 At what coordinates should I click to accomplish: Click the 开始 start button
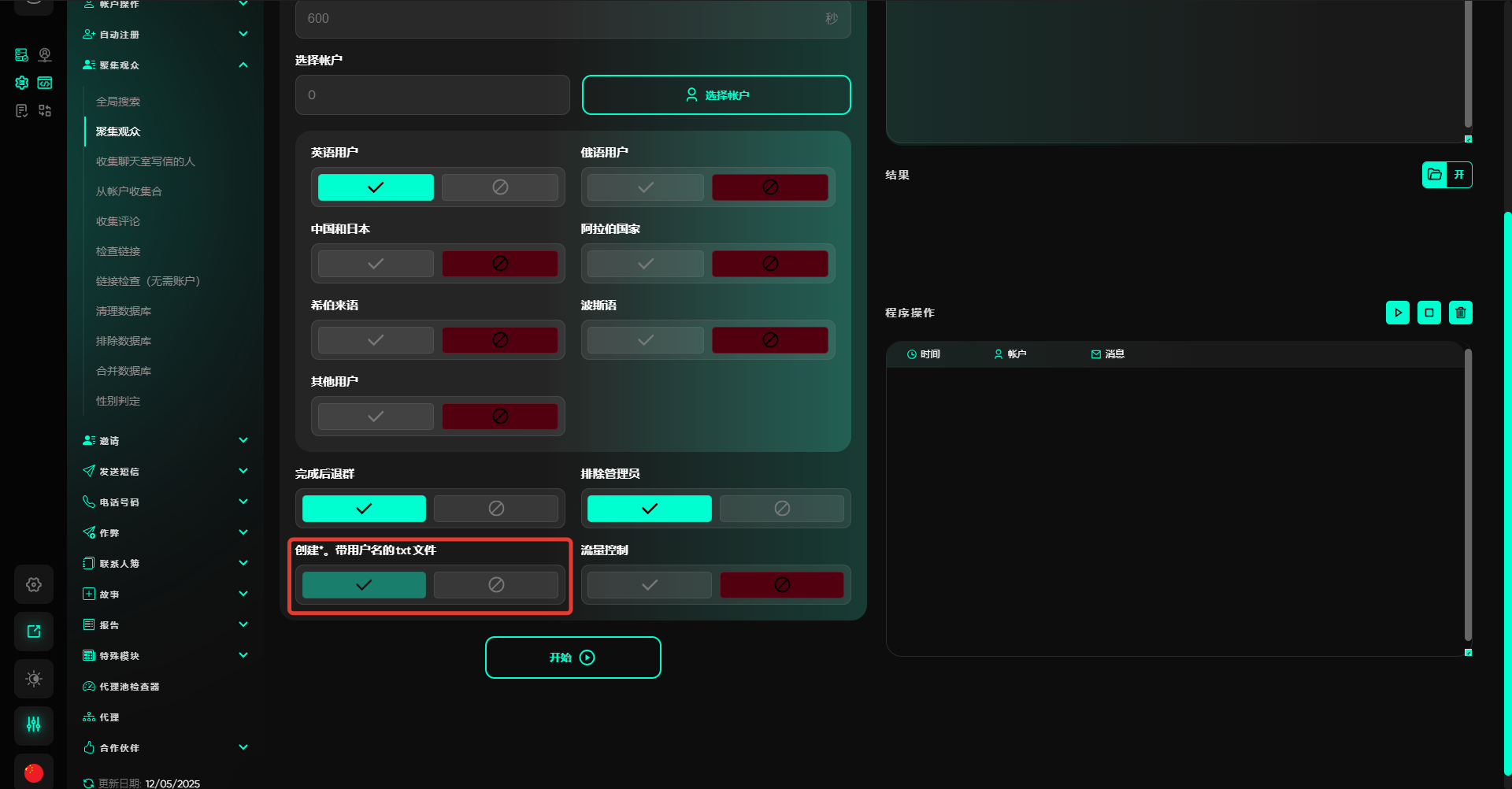(x=573, y=657)
